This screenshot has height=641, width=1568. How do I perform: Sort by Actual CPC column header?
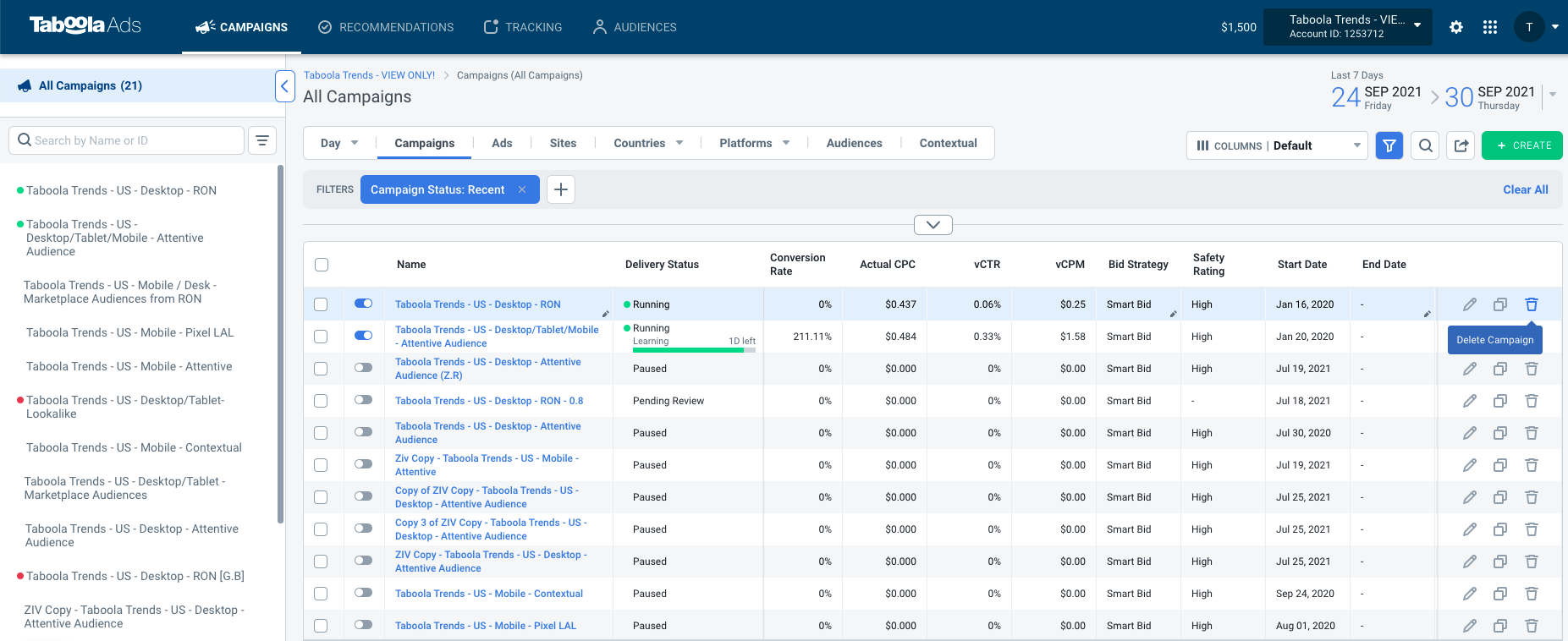coord(888,265)
